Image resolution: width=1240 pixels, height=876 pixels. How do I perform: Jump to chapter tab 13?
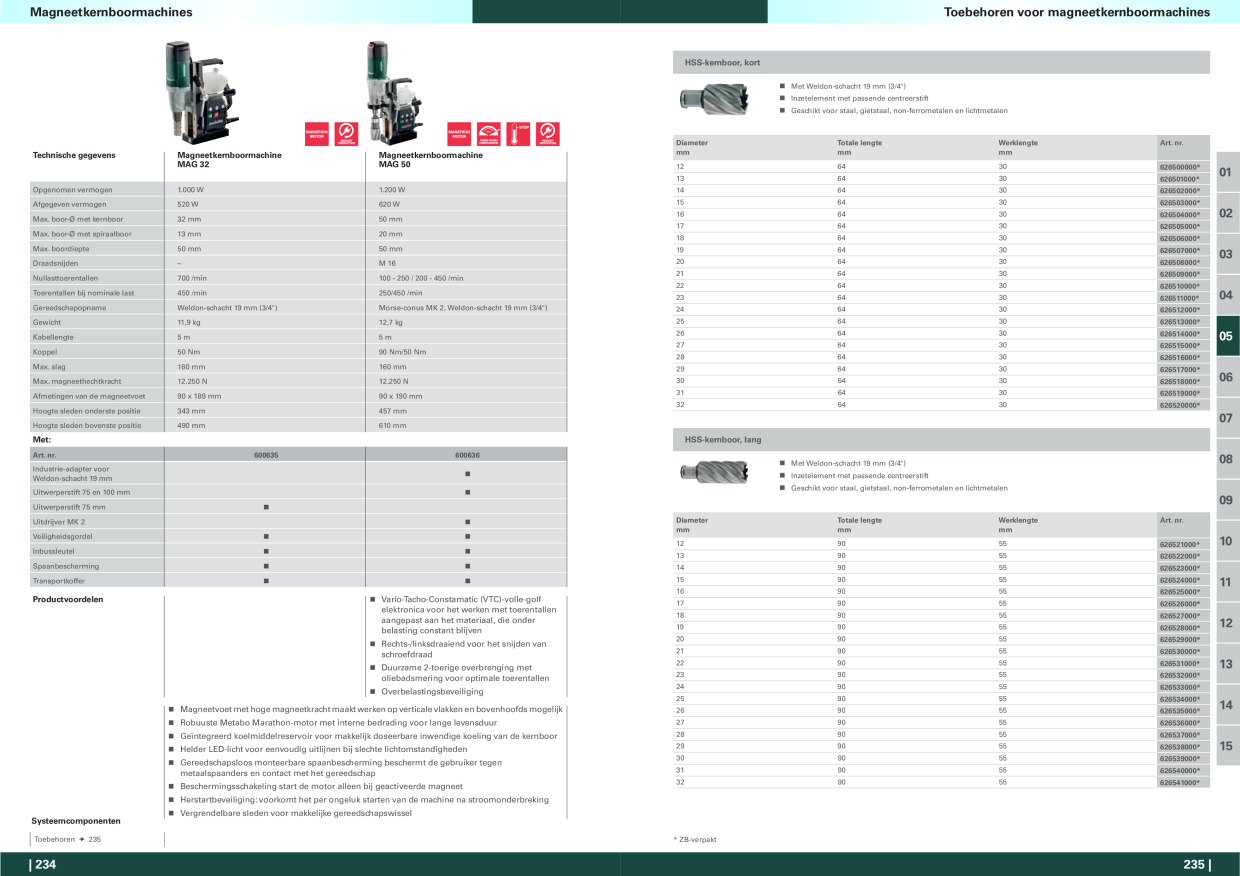(1226, 664)
